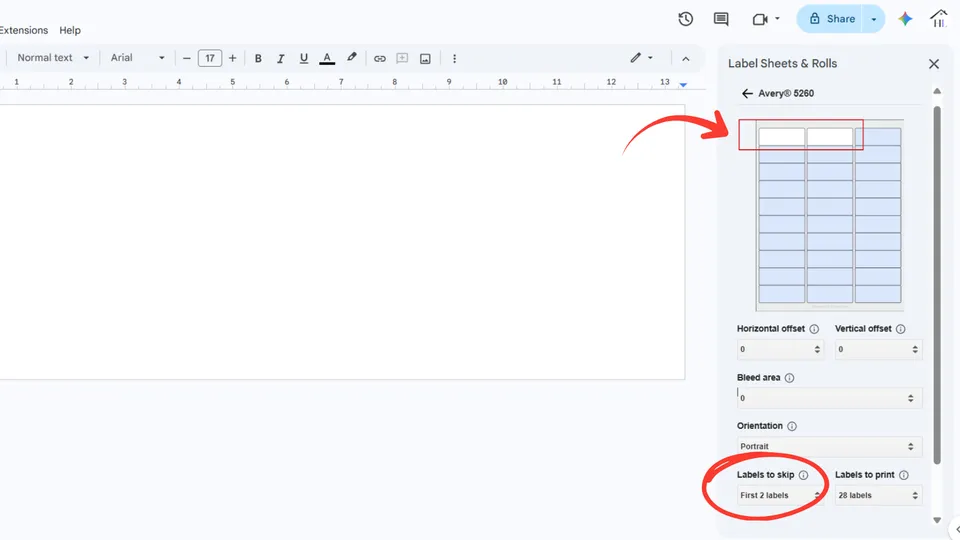Click side panel scrollbar down arrow
Image resolution: width=960 pixels, height=540 pixels.
[x=937, y=520]
